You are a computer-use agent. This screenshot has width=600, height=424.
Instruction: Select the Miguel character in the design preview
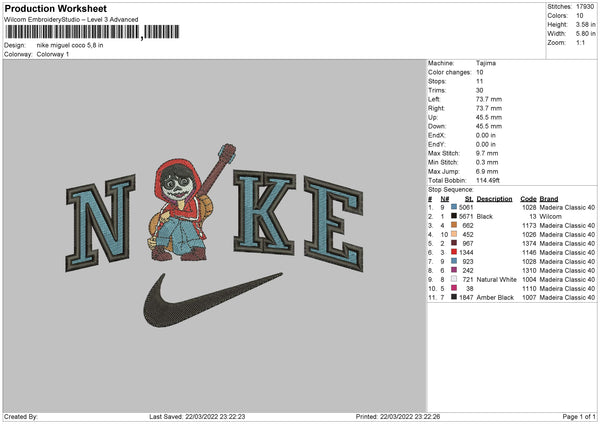[x=180, y=210]
